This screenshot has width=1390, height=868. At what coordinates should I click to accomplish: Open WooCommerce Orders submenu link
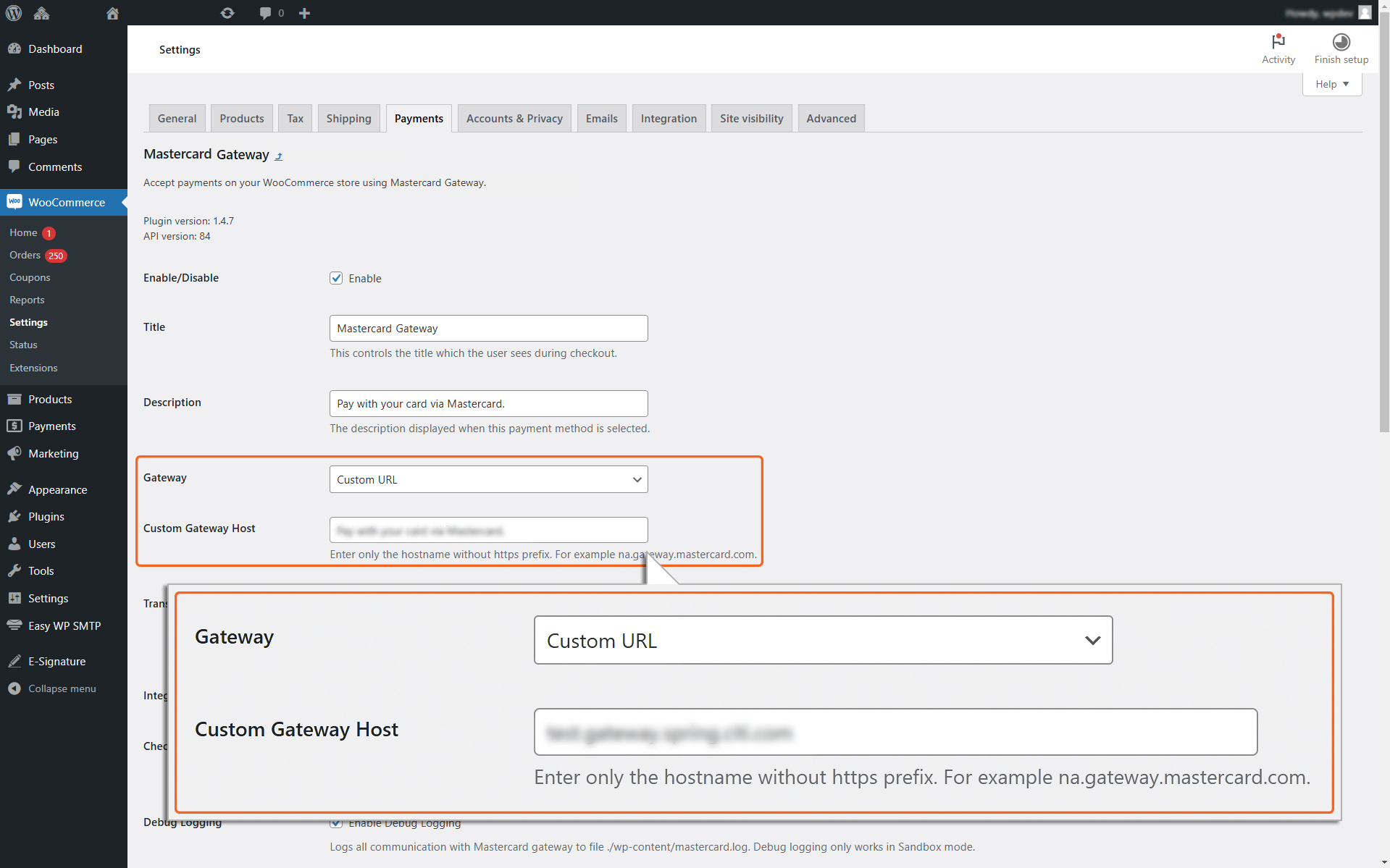pyautogui.click(x=25, y=255)
